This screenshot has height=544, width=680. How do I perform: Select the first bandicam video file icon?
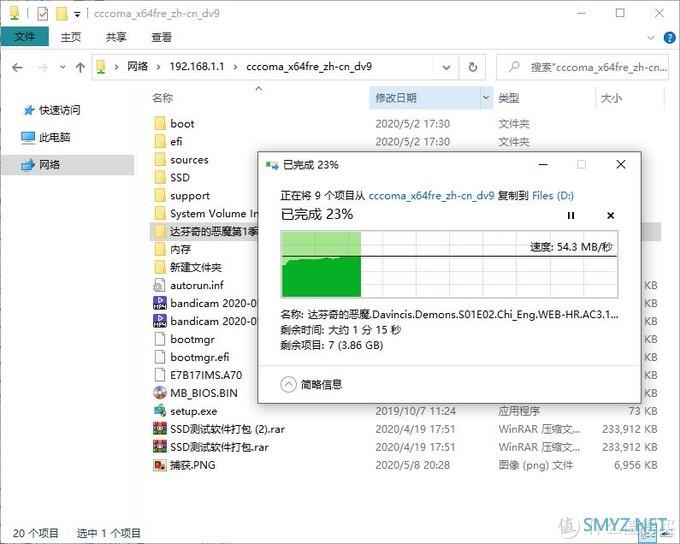(160, 303)
